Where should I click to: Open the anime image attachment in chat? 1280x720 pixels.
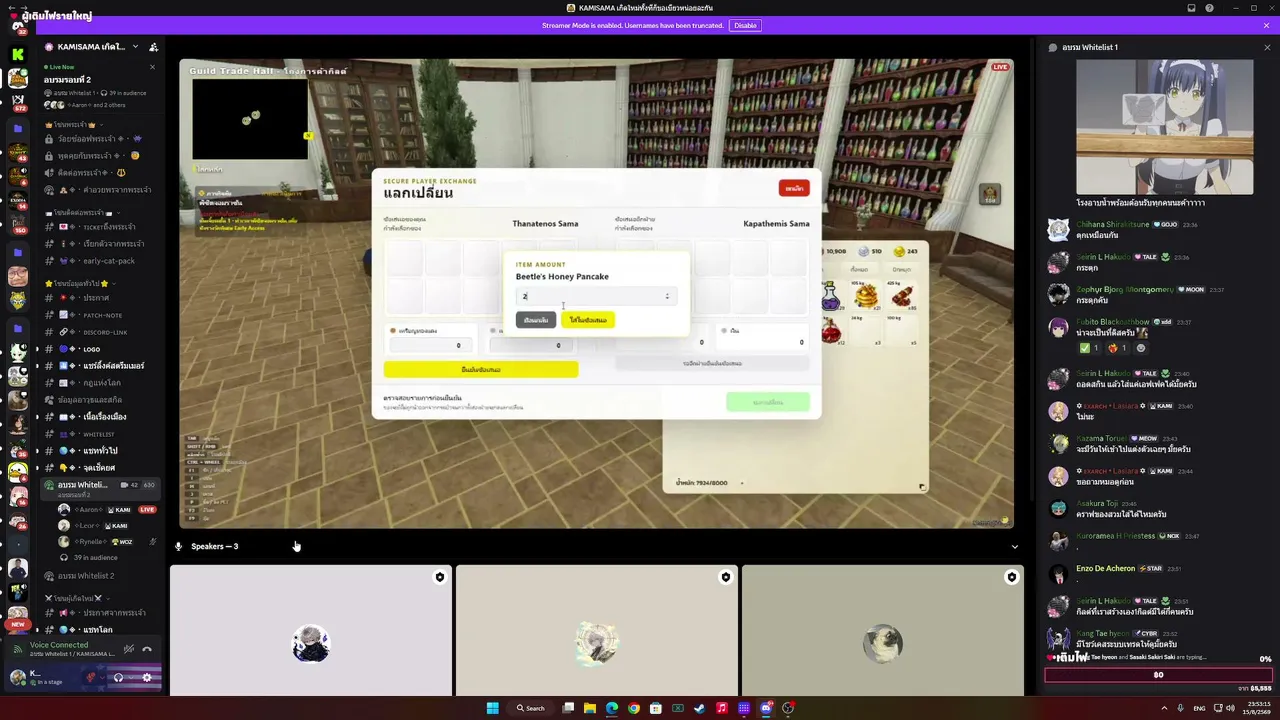1164,127
